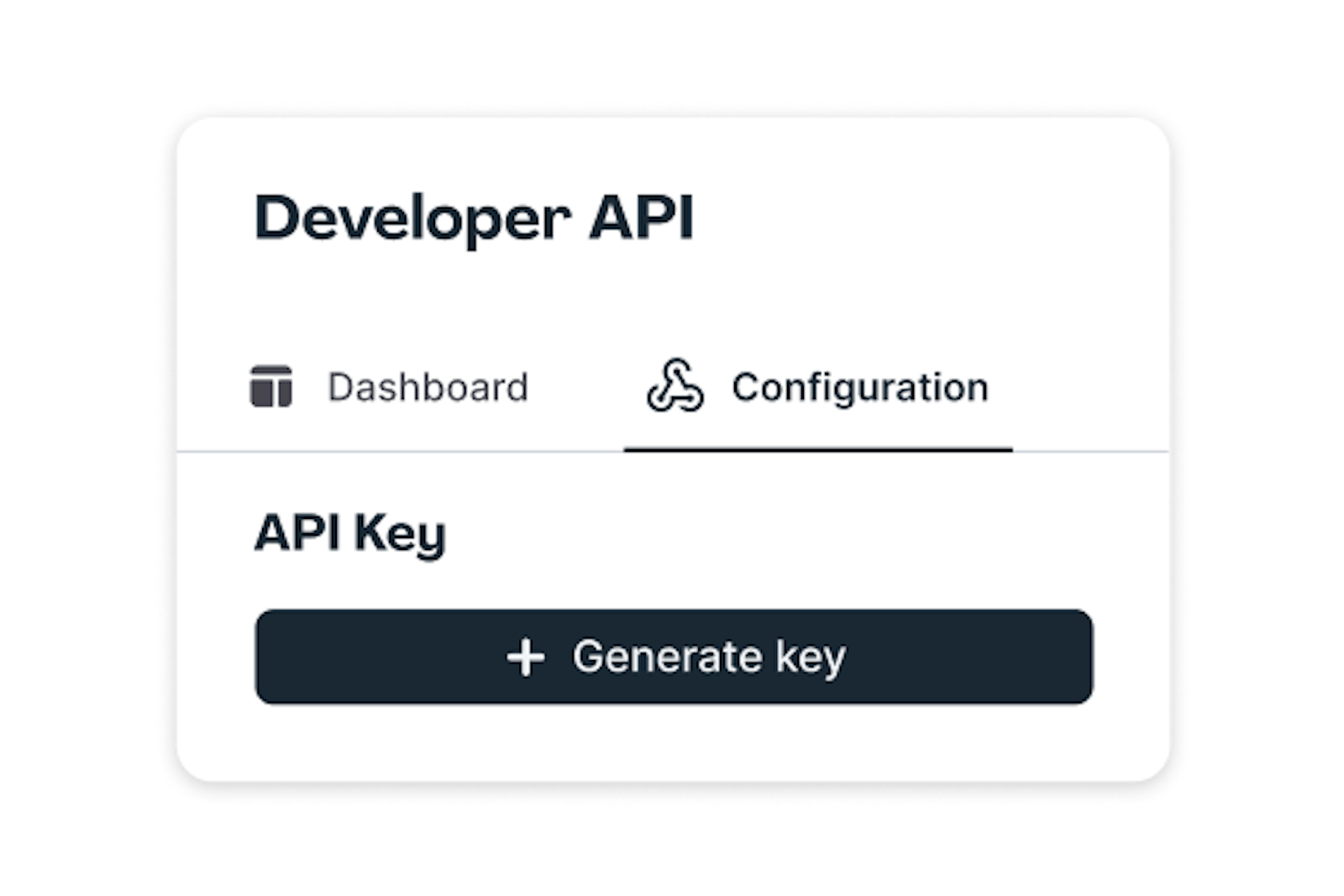Click the word "API" in the card title
The height and width of the screenshot is (896, 1344).
[x=642, y=218]
